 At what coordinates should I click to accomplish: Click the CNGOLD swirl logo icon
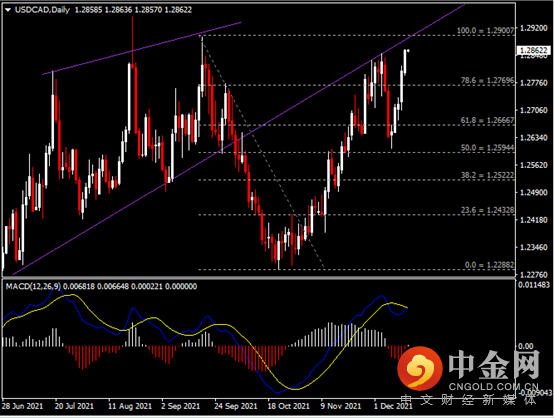(420, 368)
